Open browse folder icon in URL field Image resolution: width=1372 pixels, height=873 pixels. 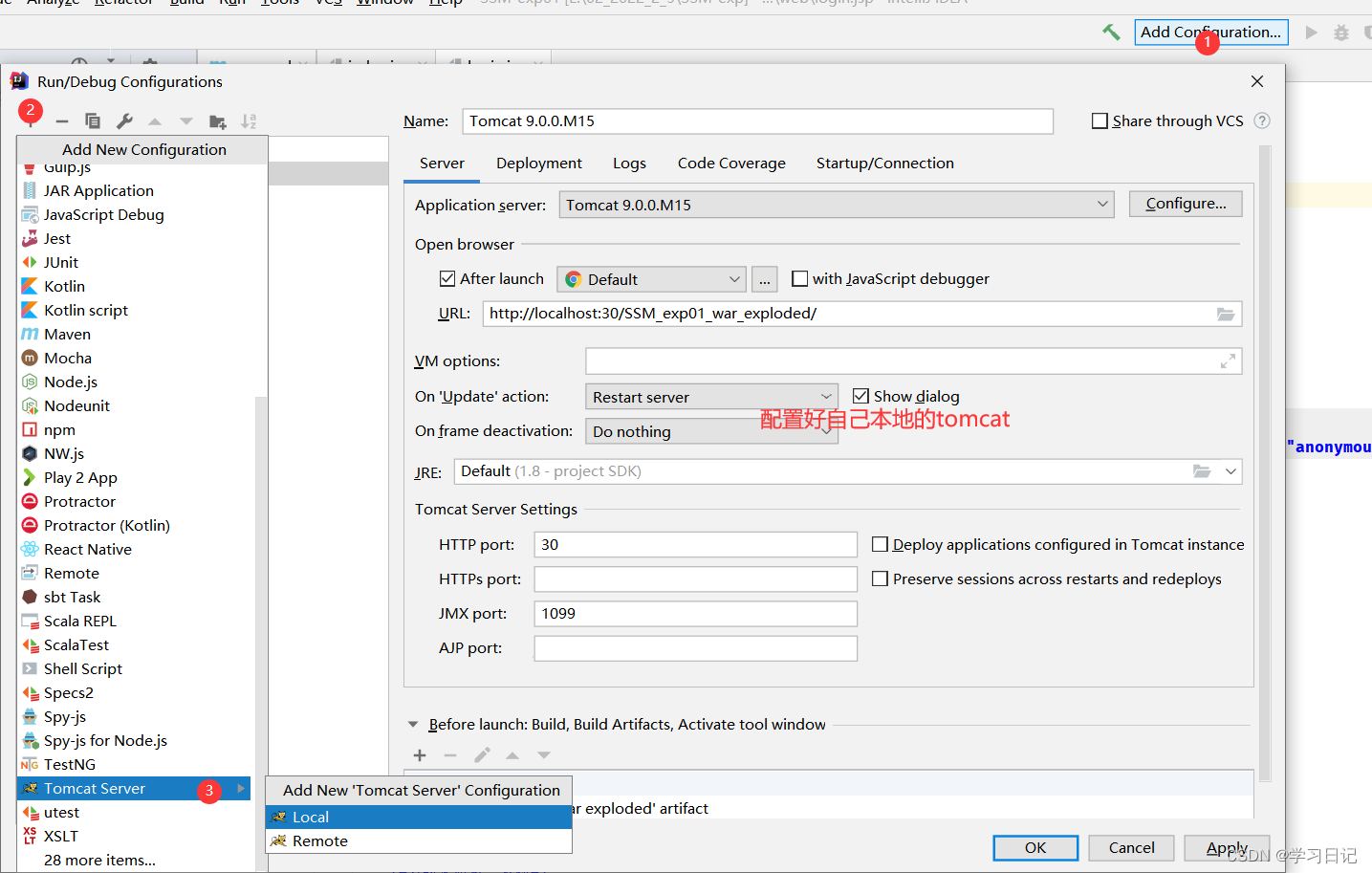tap(1226, 314)
